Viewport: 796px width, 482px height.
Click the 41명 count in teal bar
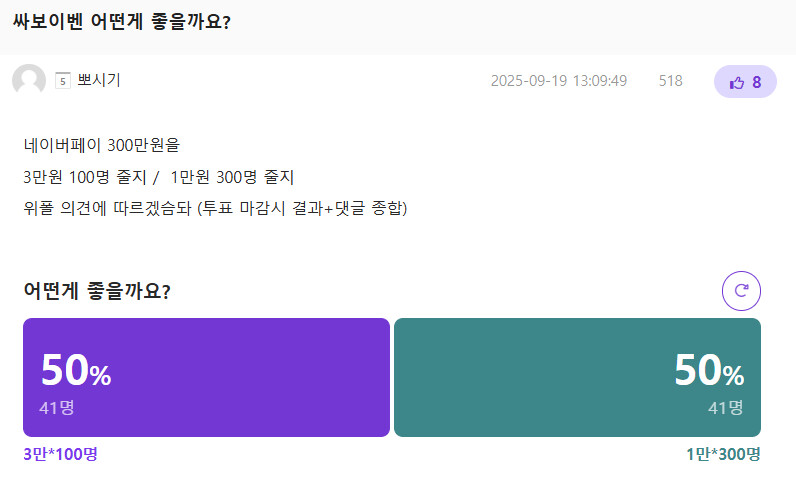coord(726,407)
